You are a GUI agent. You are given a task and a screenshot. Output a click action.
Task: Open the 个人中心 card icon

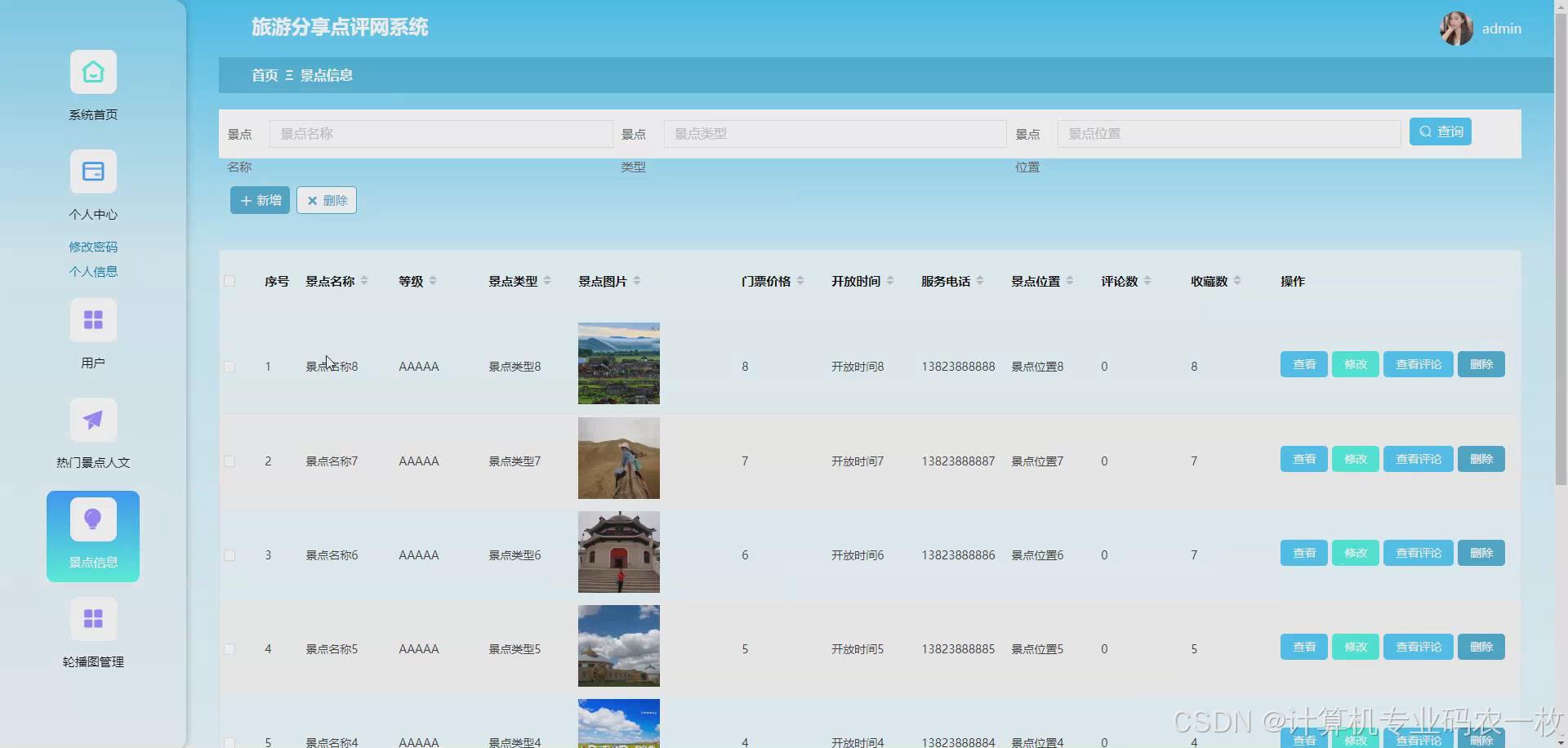[x=93, y=171]
